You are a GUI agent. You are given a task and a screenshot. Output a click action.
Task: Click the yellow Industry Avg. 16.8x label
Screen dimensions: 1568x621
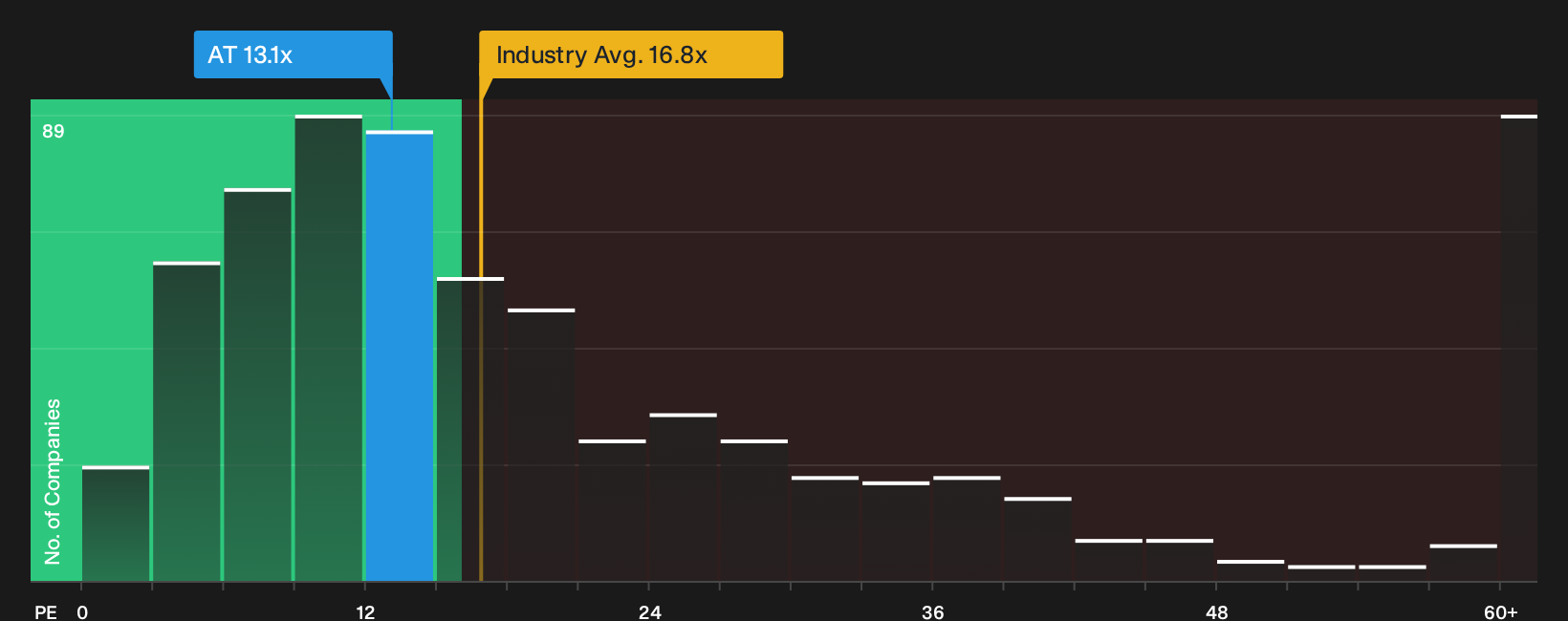tap(631, 54)
